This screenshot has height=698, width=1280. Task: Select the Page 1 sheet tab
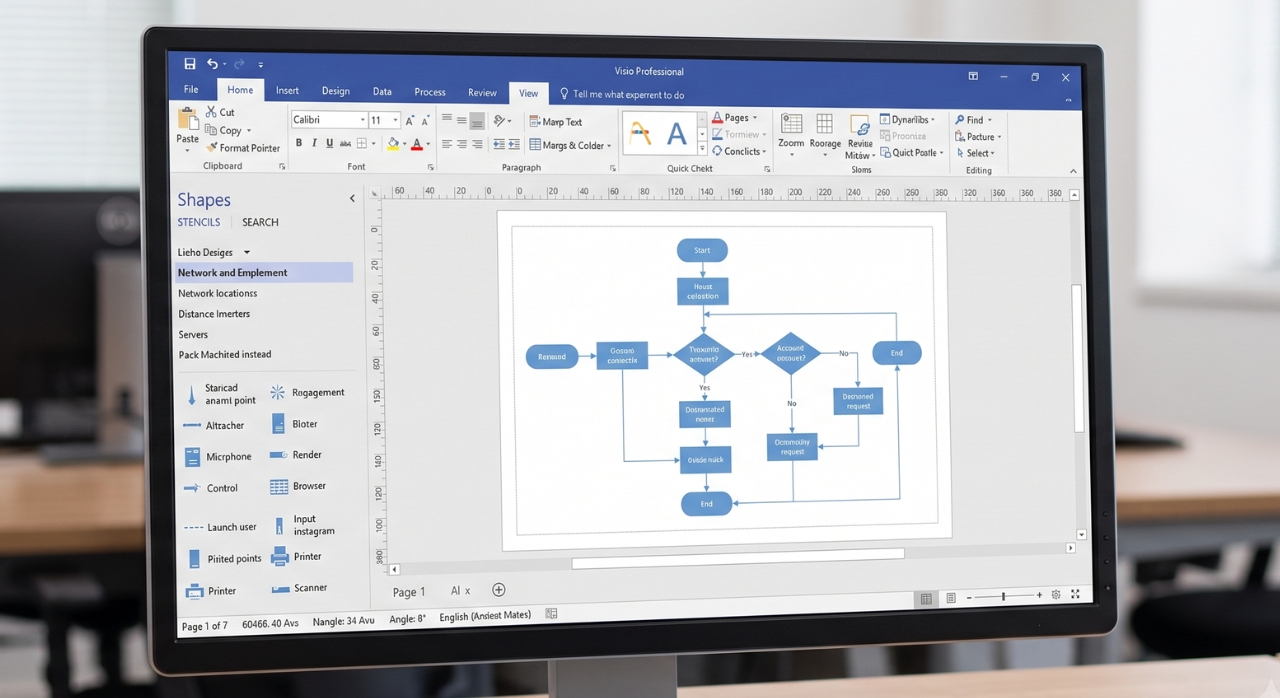tap(409, 592)
